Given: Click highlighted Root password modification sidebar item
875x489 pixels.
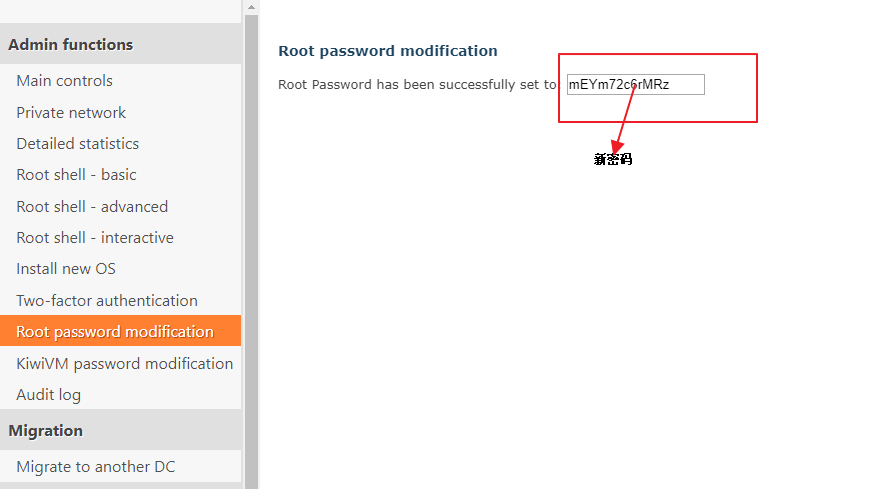Looking at the screenshot, I should (x=115, y=332).
